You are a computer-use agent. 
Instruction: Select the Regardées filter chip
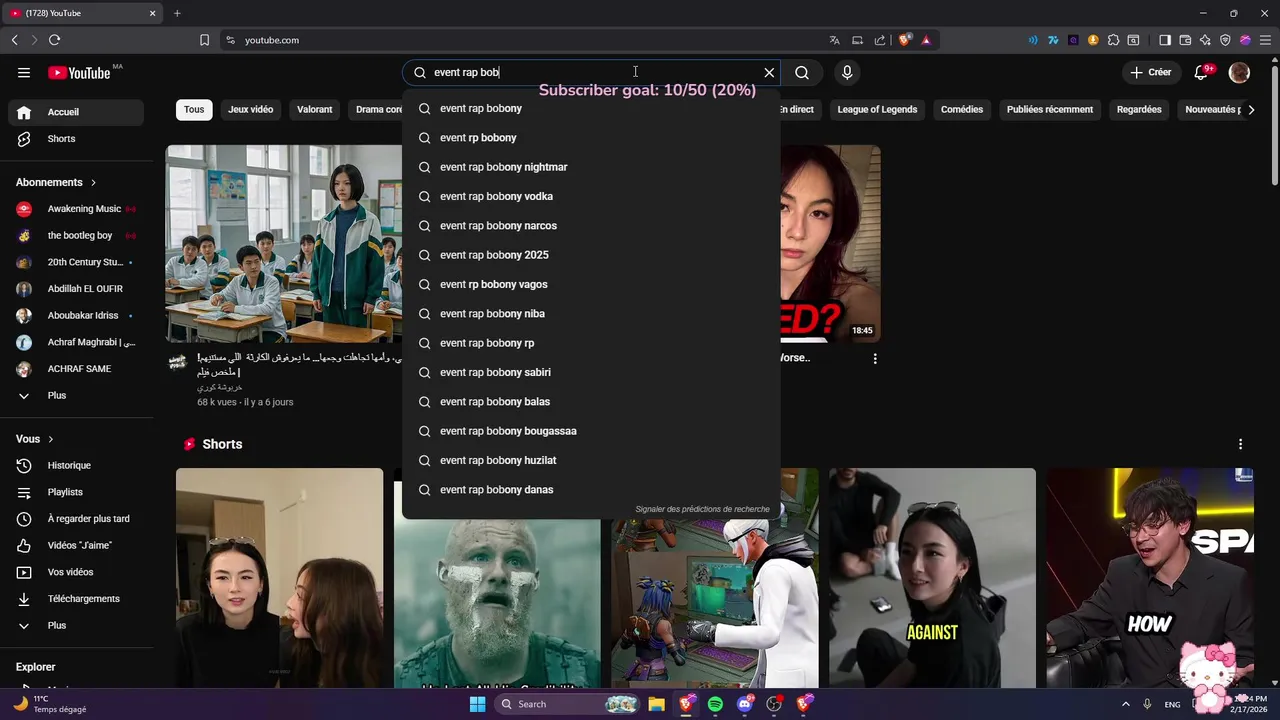1139,109
